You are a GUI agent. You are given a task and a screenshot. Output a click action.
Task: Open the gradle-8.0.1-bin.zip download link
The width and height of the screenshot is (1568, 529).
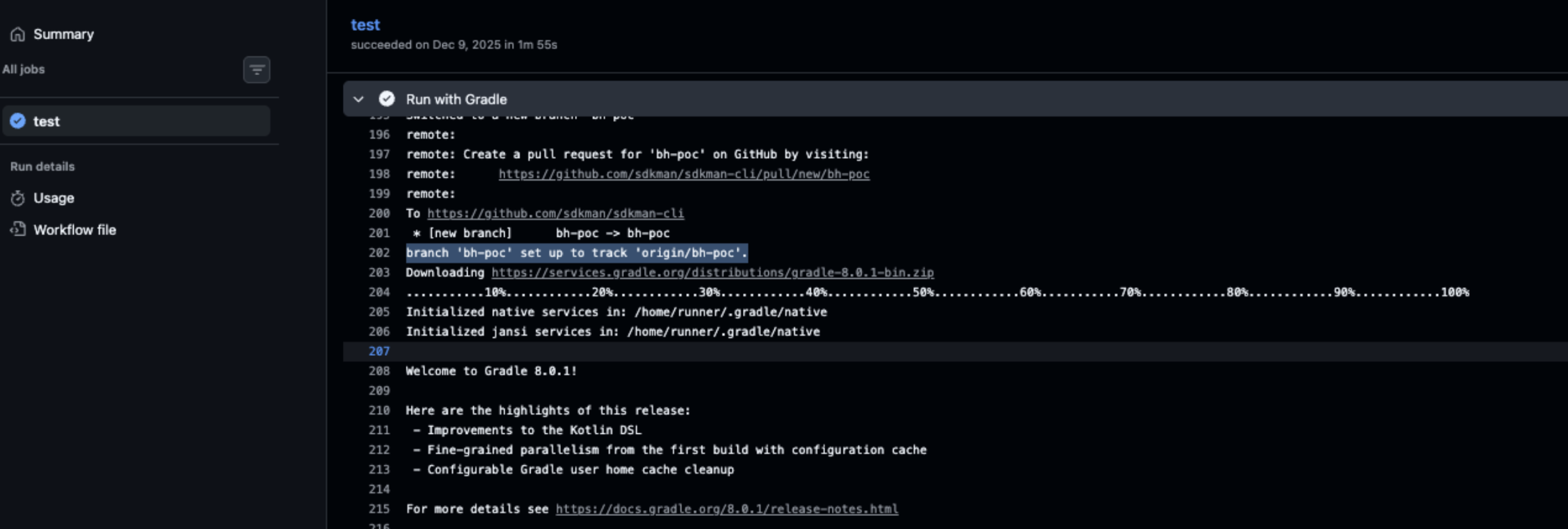[712, 273]
